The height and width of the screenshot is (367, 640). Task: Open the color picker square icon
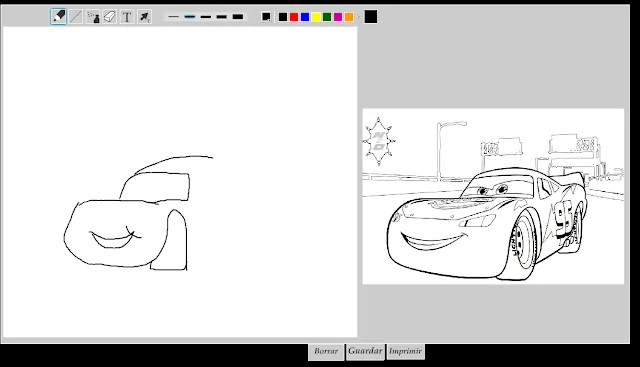pyautogui.click(x=266, y=17)
